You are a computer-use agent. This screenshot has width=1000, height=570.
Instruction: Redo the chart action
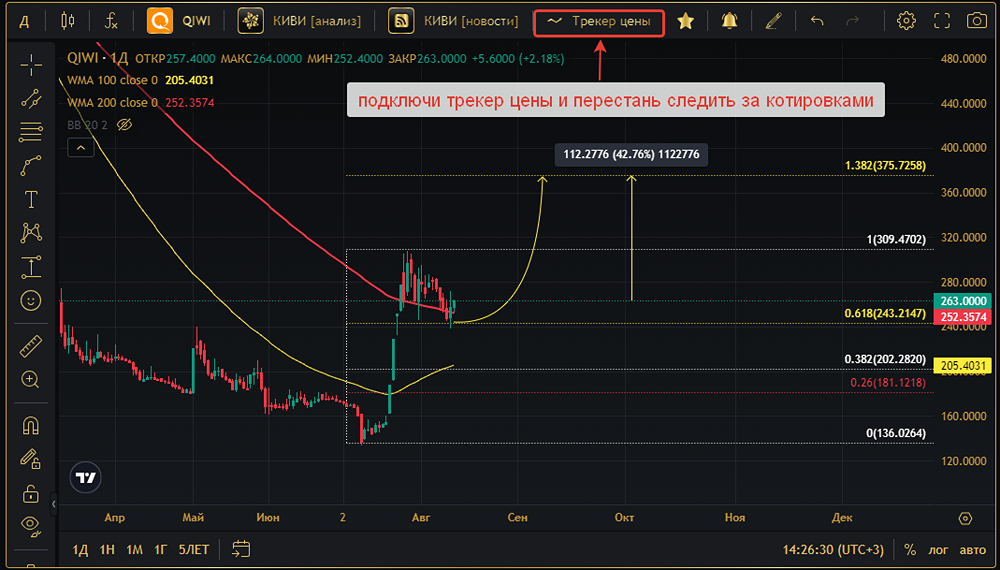852,21
